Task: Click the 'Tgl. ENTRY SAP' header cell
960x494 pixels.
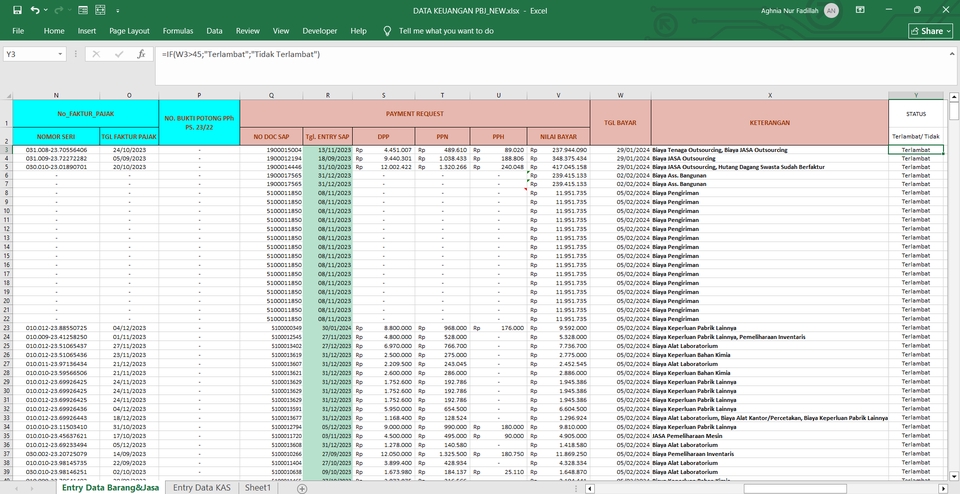Action: tap(328, 137)
